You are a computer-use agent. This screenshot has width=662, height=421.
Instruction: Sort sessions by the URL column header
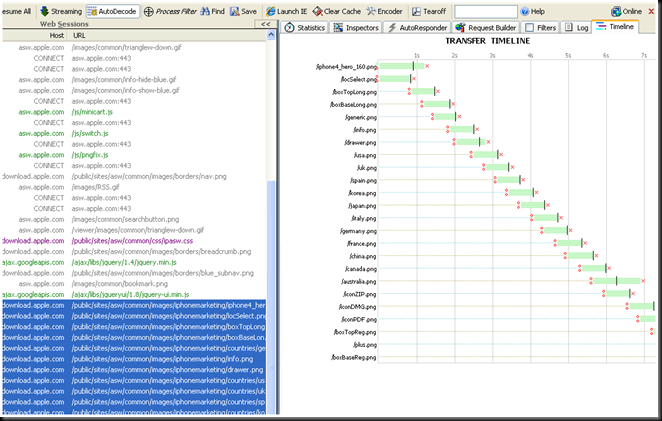coord(79,34)
